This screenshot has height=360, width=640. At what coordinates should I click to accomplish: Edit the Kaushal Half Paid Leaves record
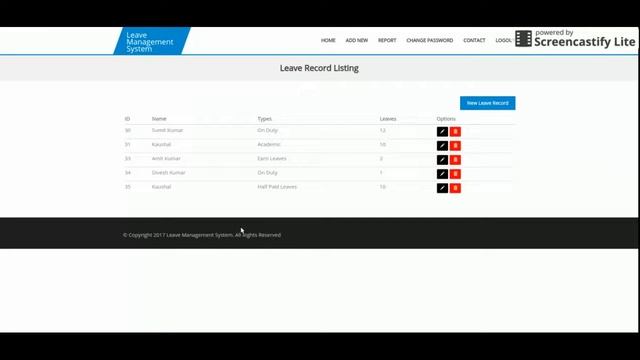[442, 188]
